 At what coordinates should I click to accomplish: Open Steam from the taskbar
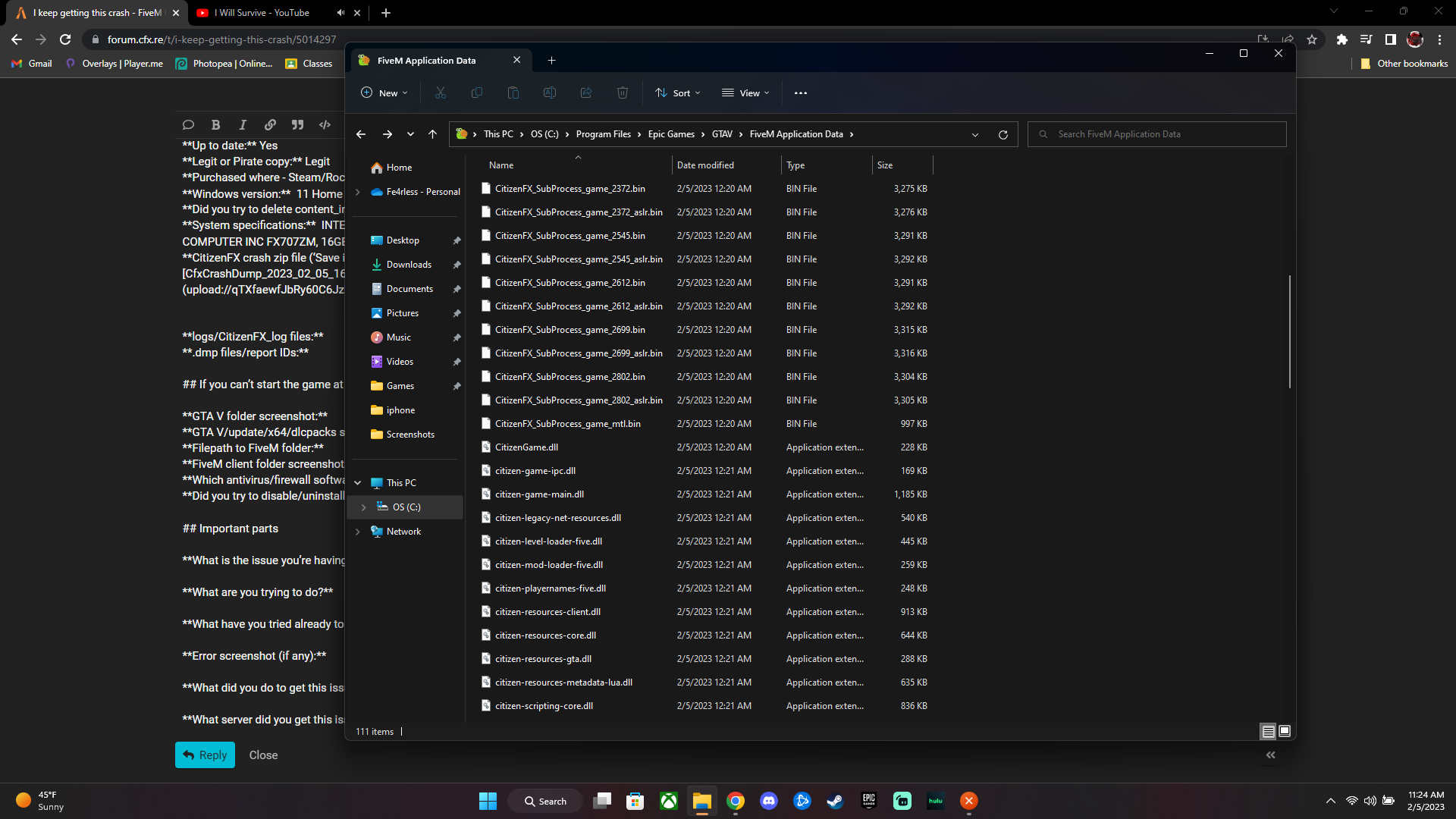(836, 801)
